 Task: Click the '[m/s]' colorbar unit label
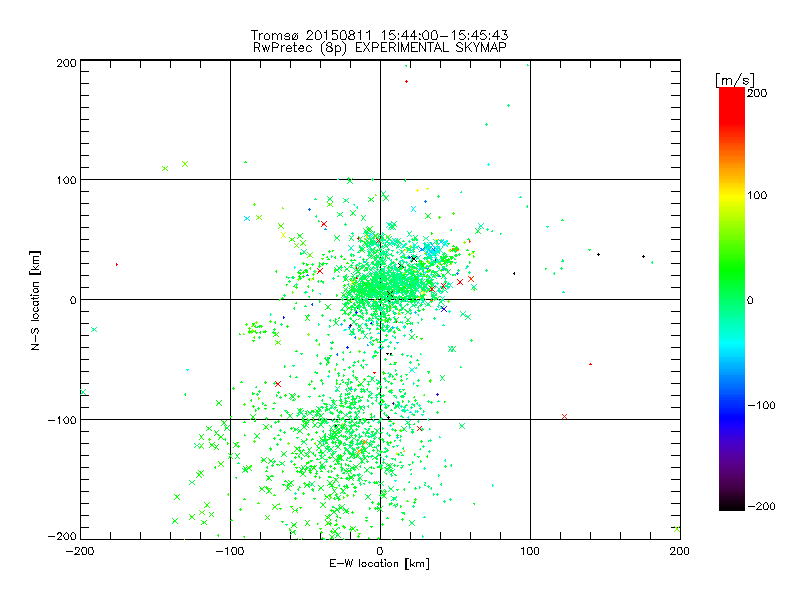[x=735, y=80]
